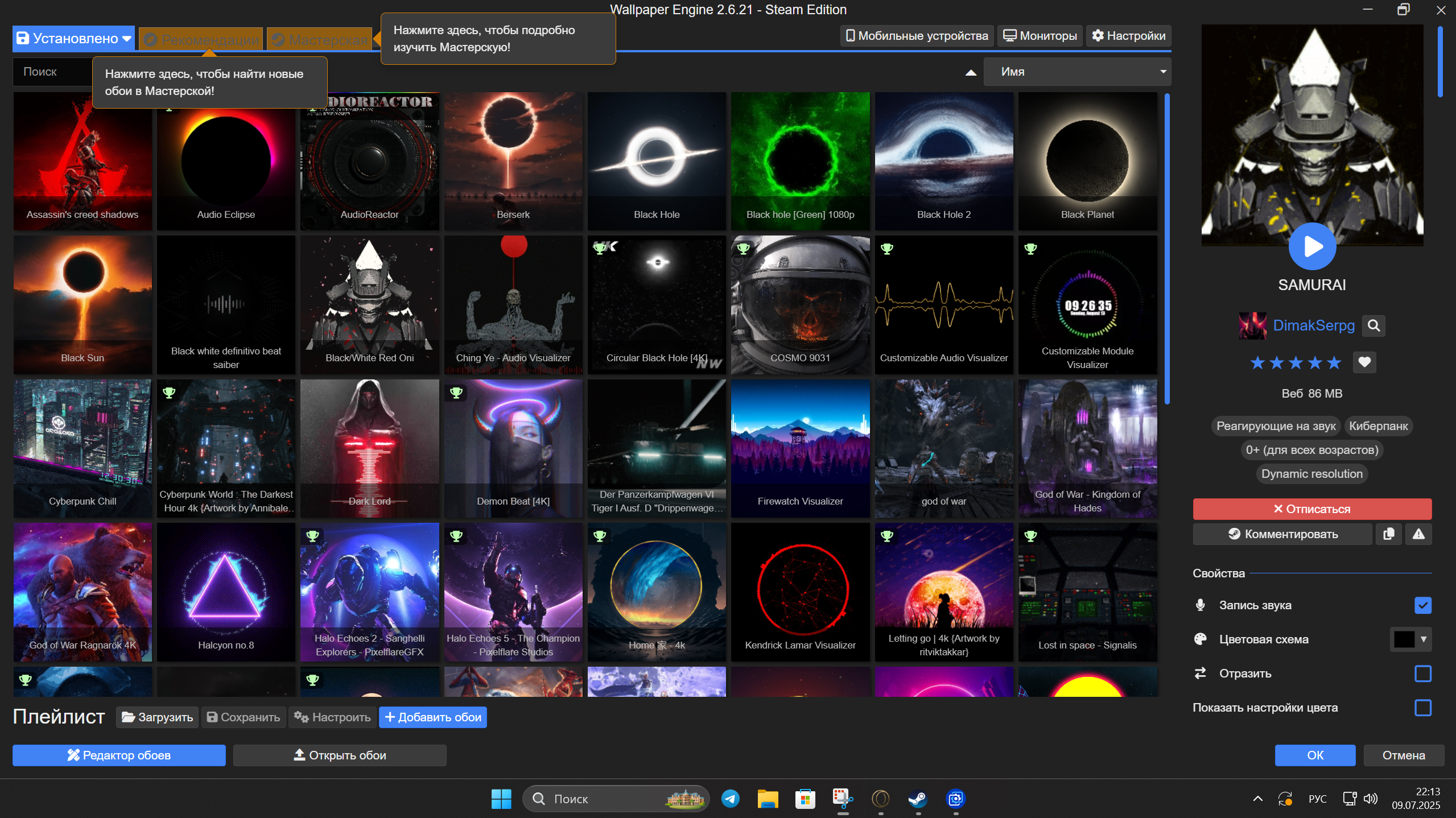The width and height of the screenshot is (1456, 818).
Task: Click the Windows taskbar search box
Action: click(x=616, y=799)
